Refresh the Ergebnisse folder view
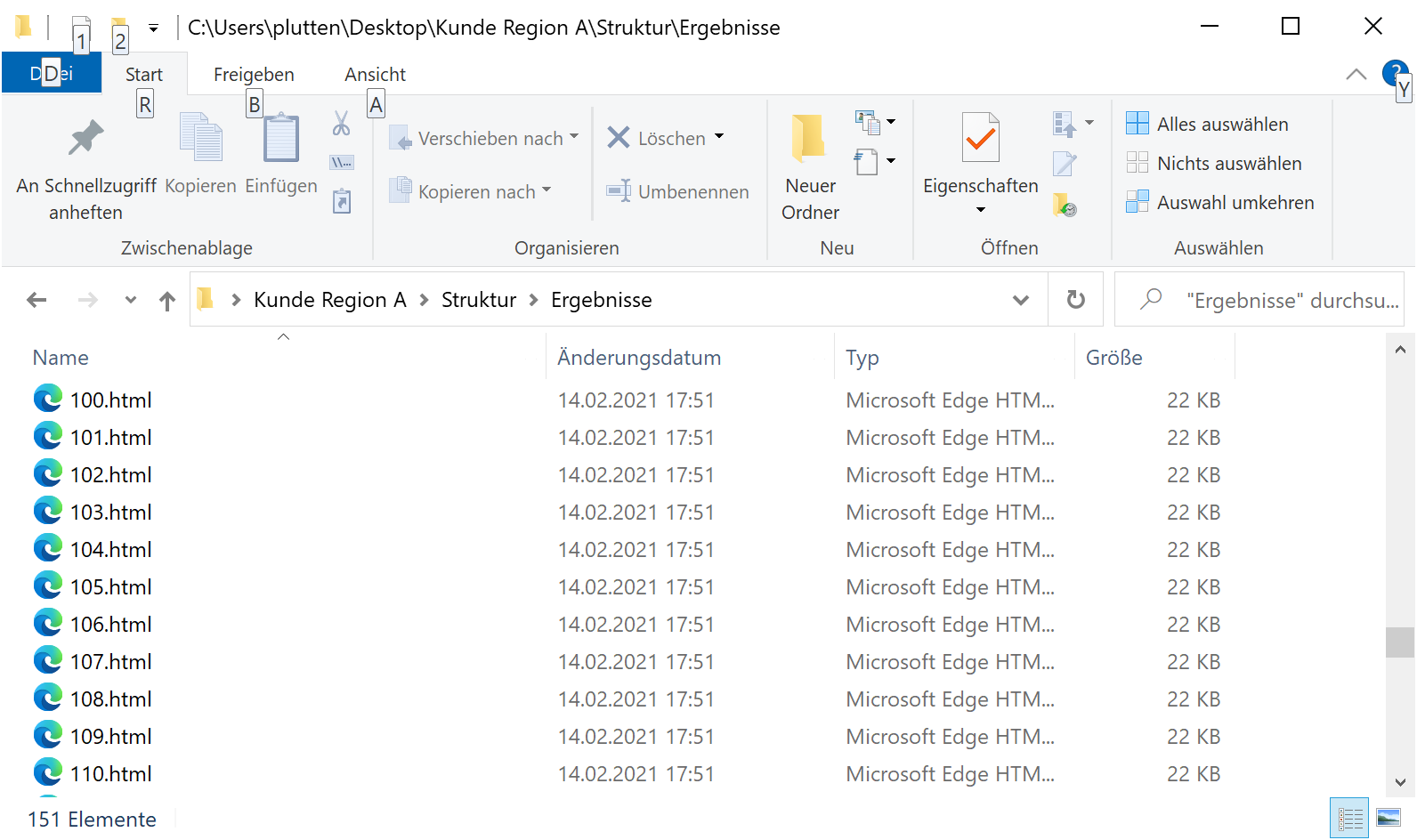 coord(1076,300)
